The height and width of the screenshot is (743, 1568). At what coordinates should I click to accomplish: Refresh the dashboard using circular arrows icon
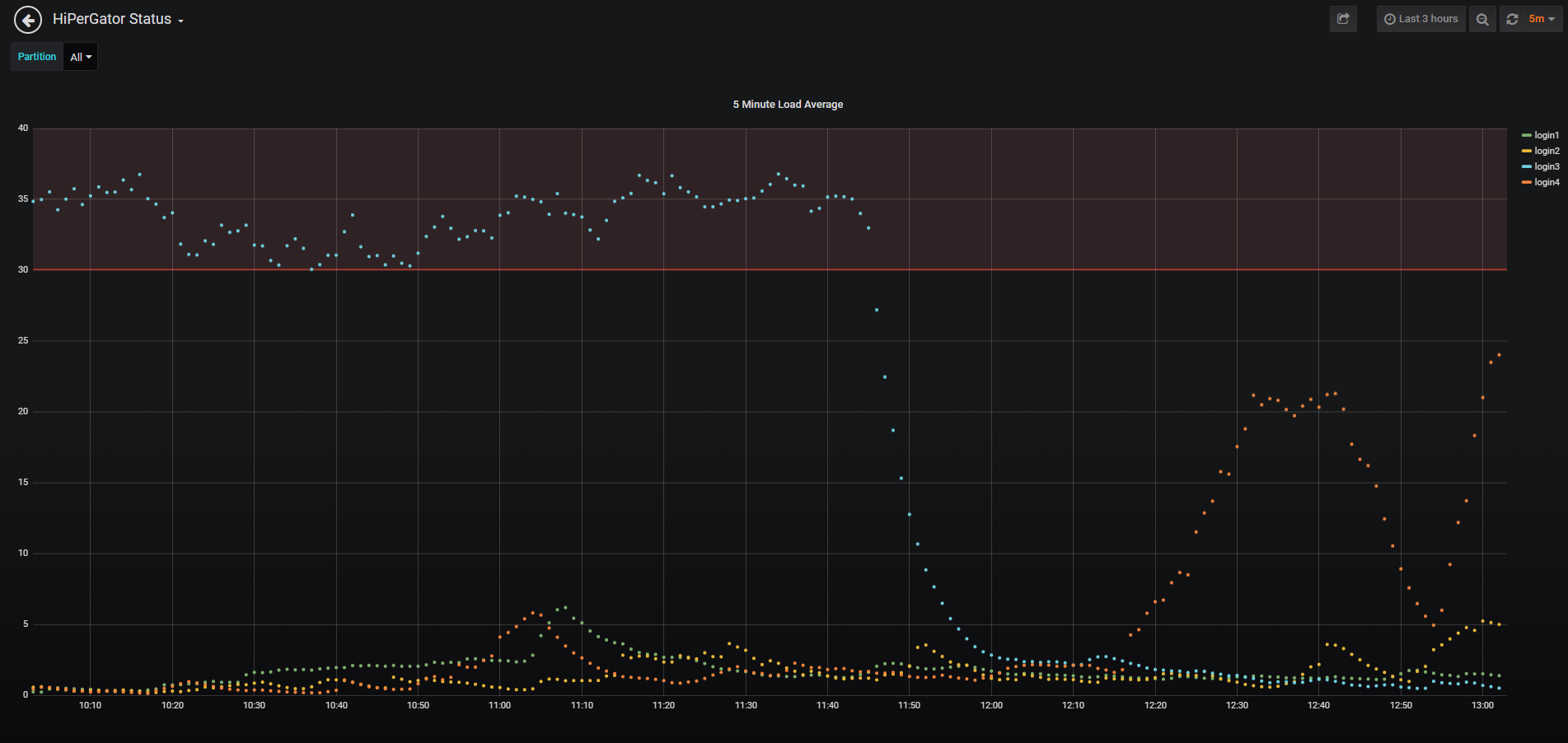[1512, 19]
